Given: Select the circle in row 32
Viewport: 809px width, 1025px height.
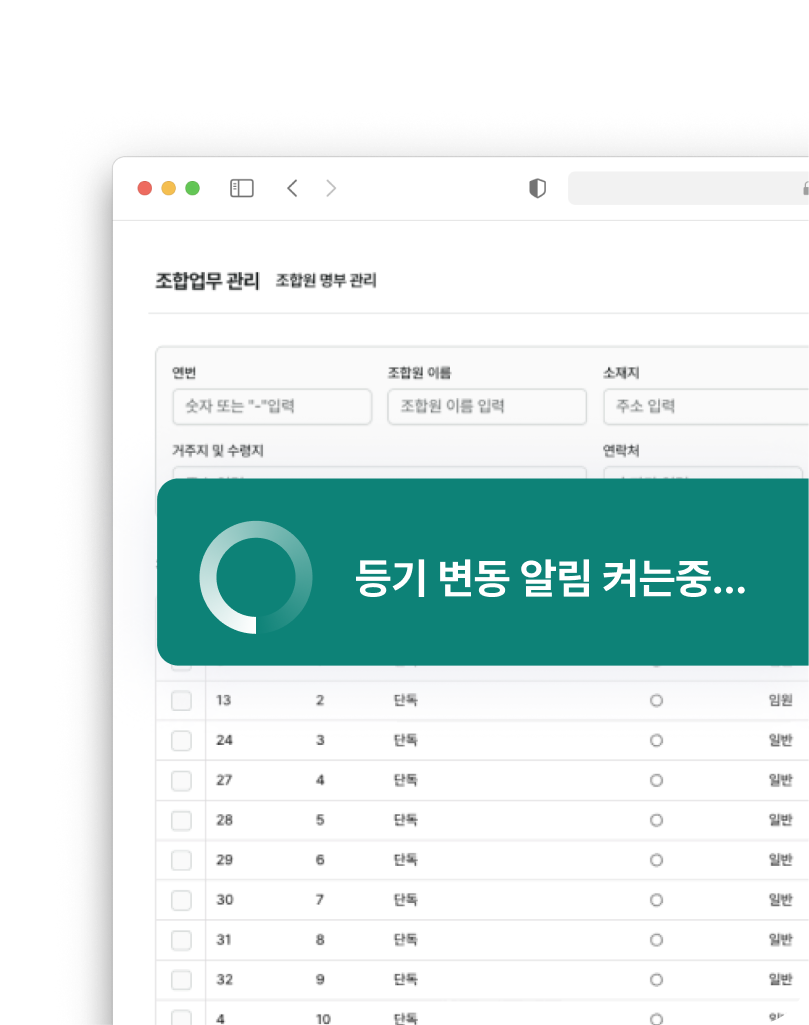Looking at the screenshot, I should click(x=656, y=980).
